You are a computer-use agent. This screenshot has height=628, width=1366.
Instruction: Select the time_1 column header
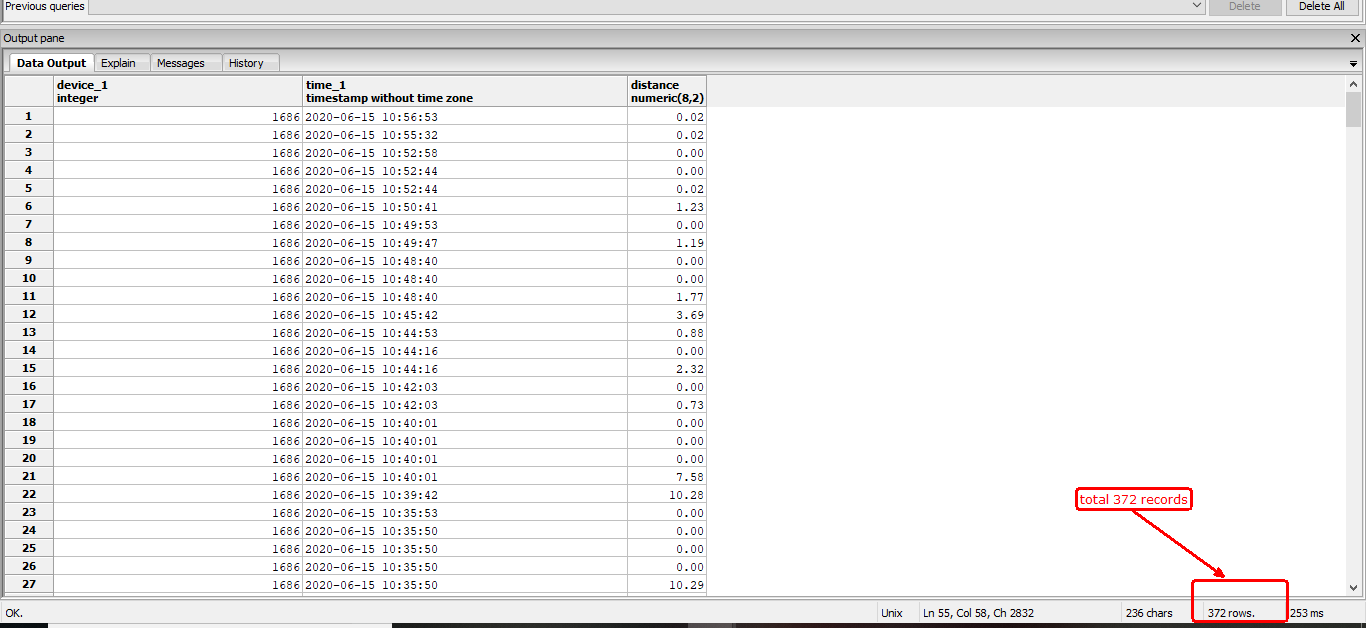(465, 91)
